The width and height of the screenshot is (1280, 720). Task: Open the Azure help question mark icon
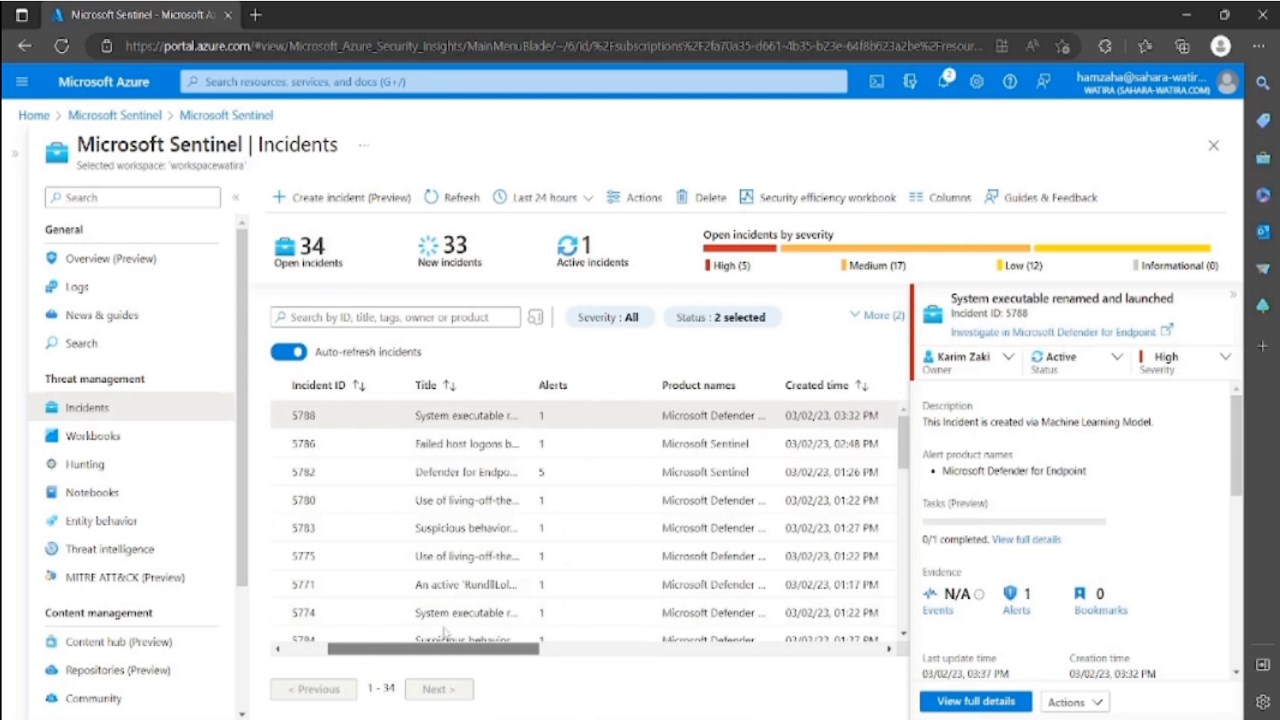pos(1010,82)
